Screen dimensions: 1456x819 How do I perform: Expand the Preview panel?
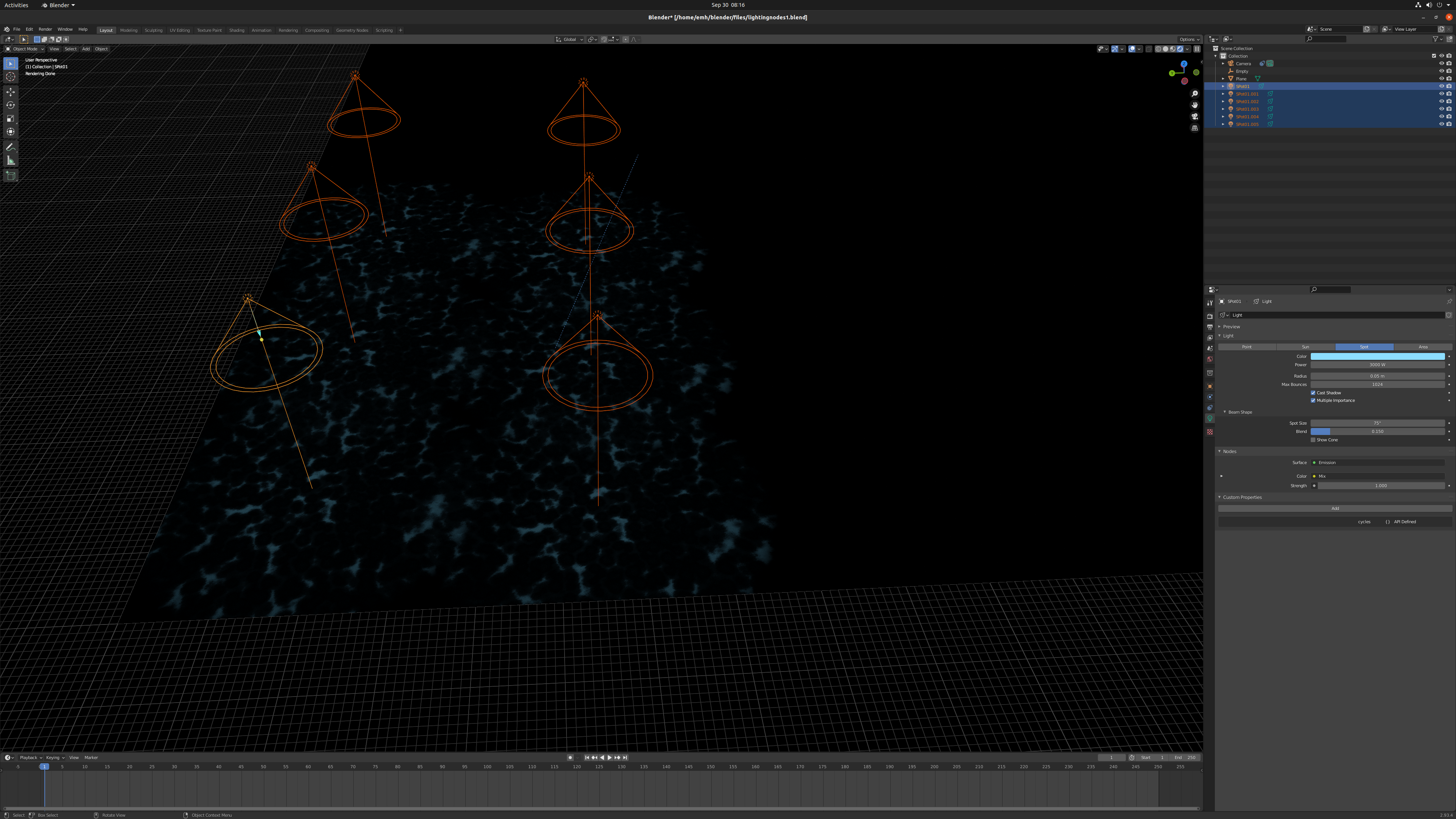[1220, 327]
